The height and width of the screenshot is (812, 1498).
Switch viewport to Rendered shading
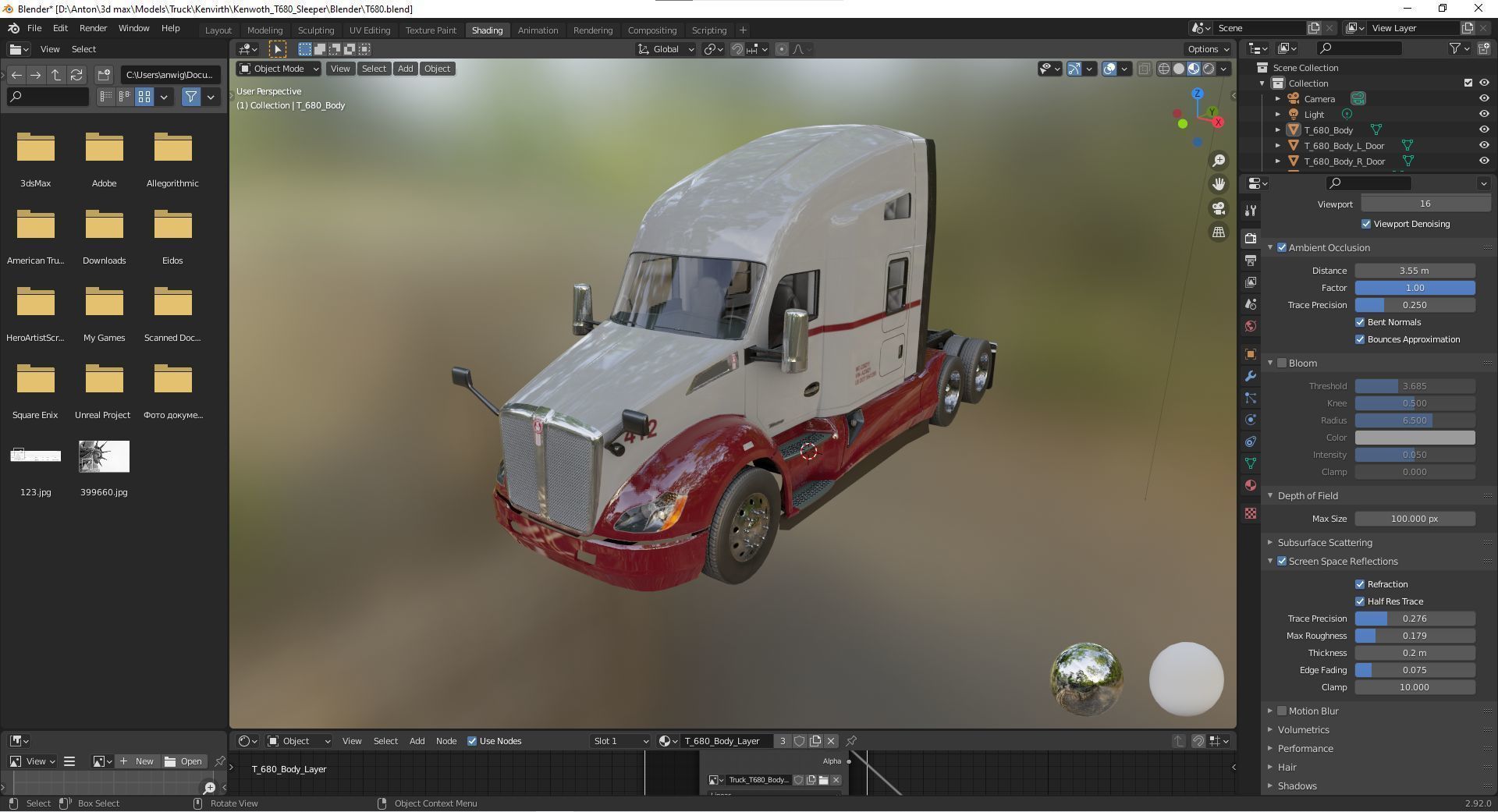click(1209, 69)
